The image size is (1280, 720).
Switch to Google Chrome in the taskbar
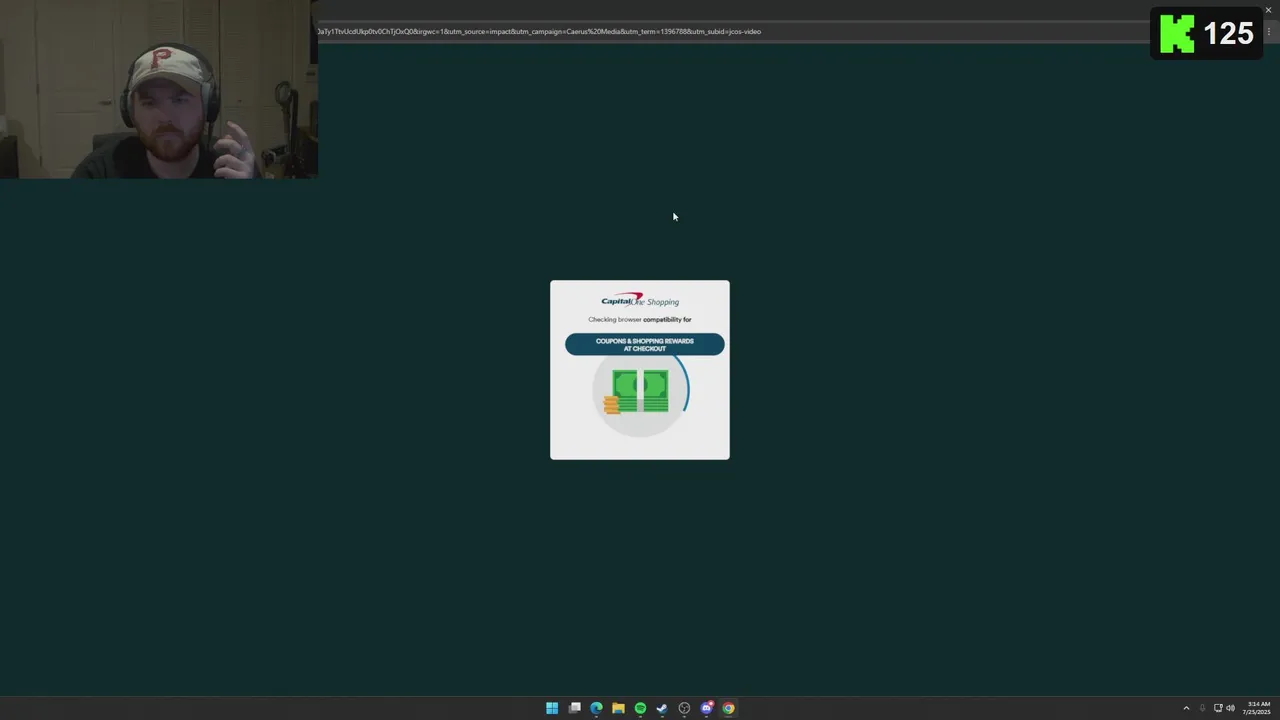pyautogui.click(x=728, y=708)
